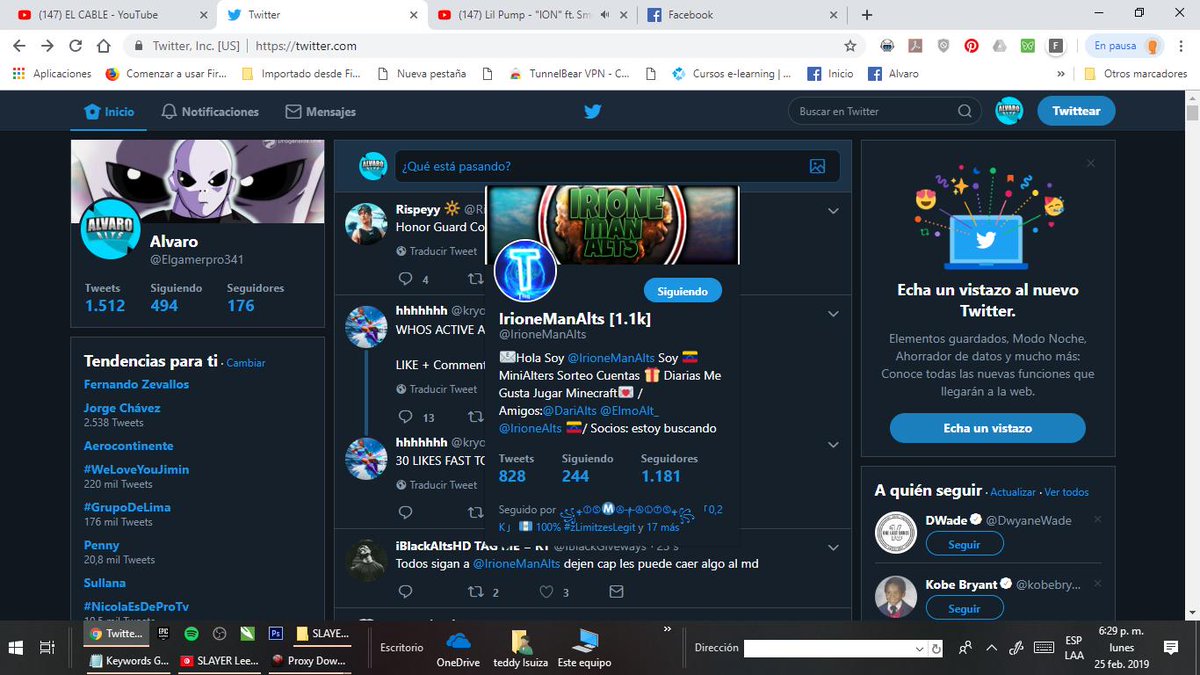Expand the Rispeyy tweet options chevron
The height and width of the screenshot is (675, 1200).
click(833, 210)
